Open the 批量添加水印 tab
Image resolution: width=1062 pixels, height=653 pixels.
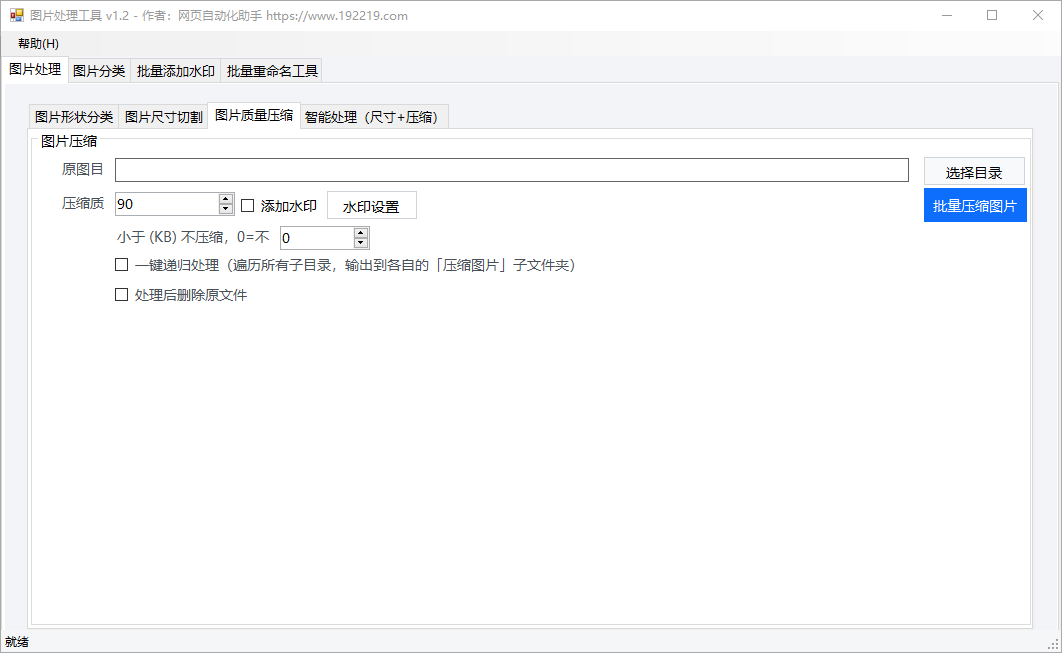point(175,71)
